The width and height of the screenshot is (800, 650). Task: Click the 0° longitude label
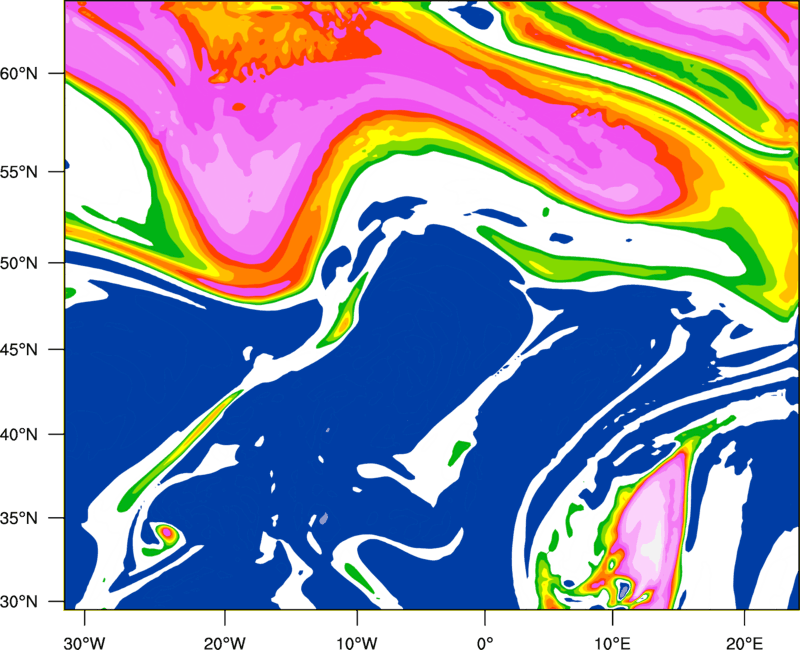pyautogui.click(x=485, y=643)
